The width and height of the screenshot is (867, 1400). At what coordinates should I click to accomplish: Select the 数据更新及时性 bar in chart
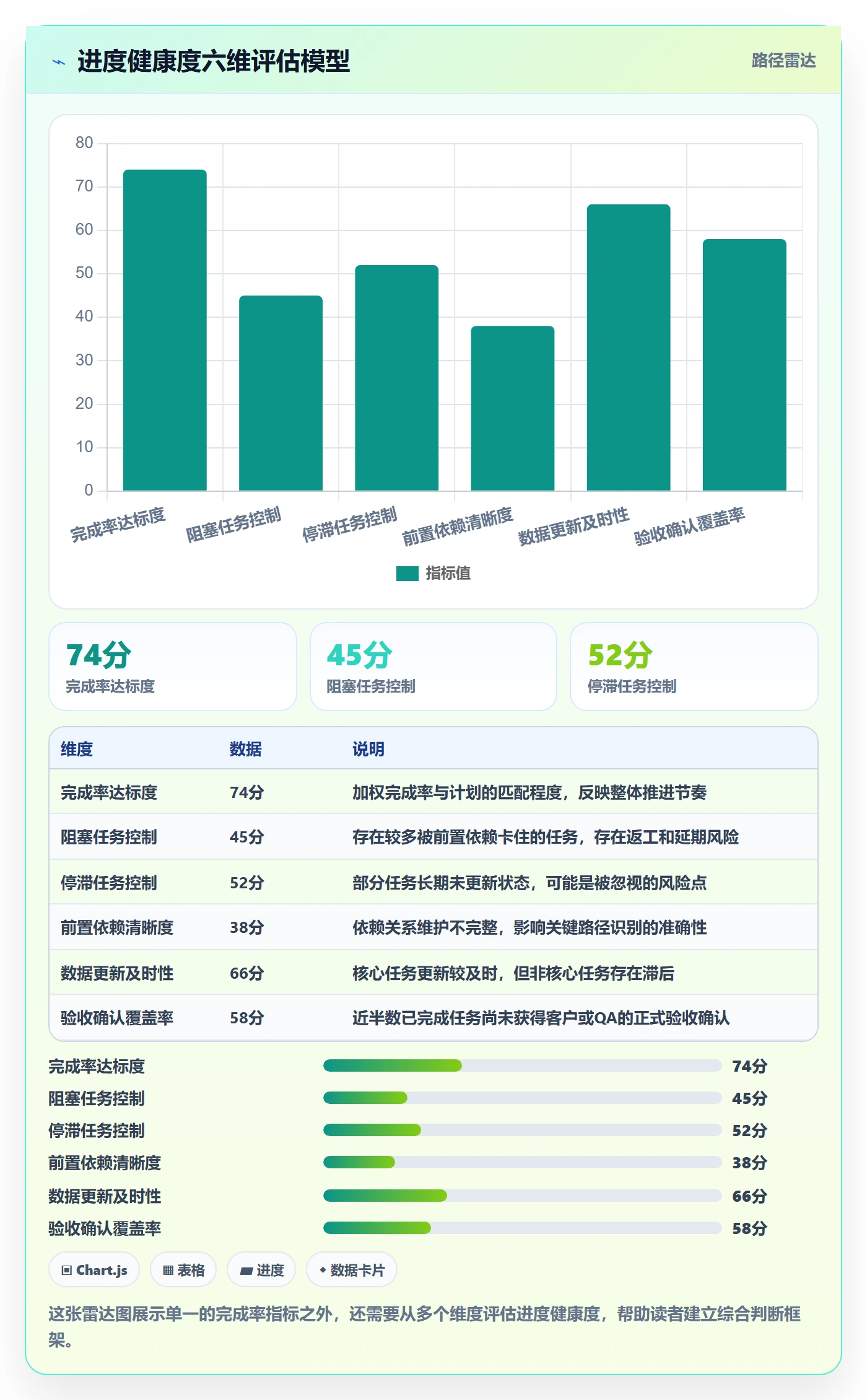[x=629, y=348]
